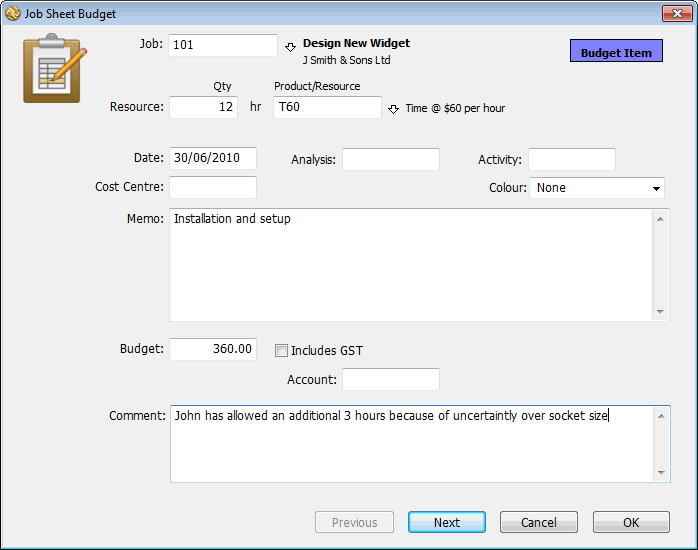
Task: Click the Cancel button
Action: 539,522
